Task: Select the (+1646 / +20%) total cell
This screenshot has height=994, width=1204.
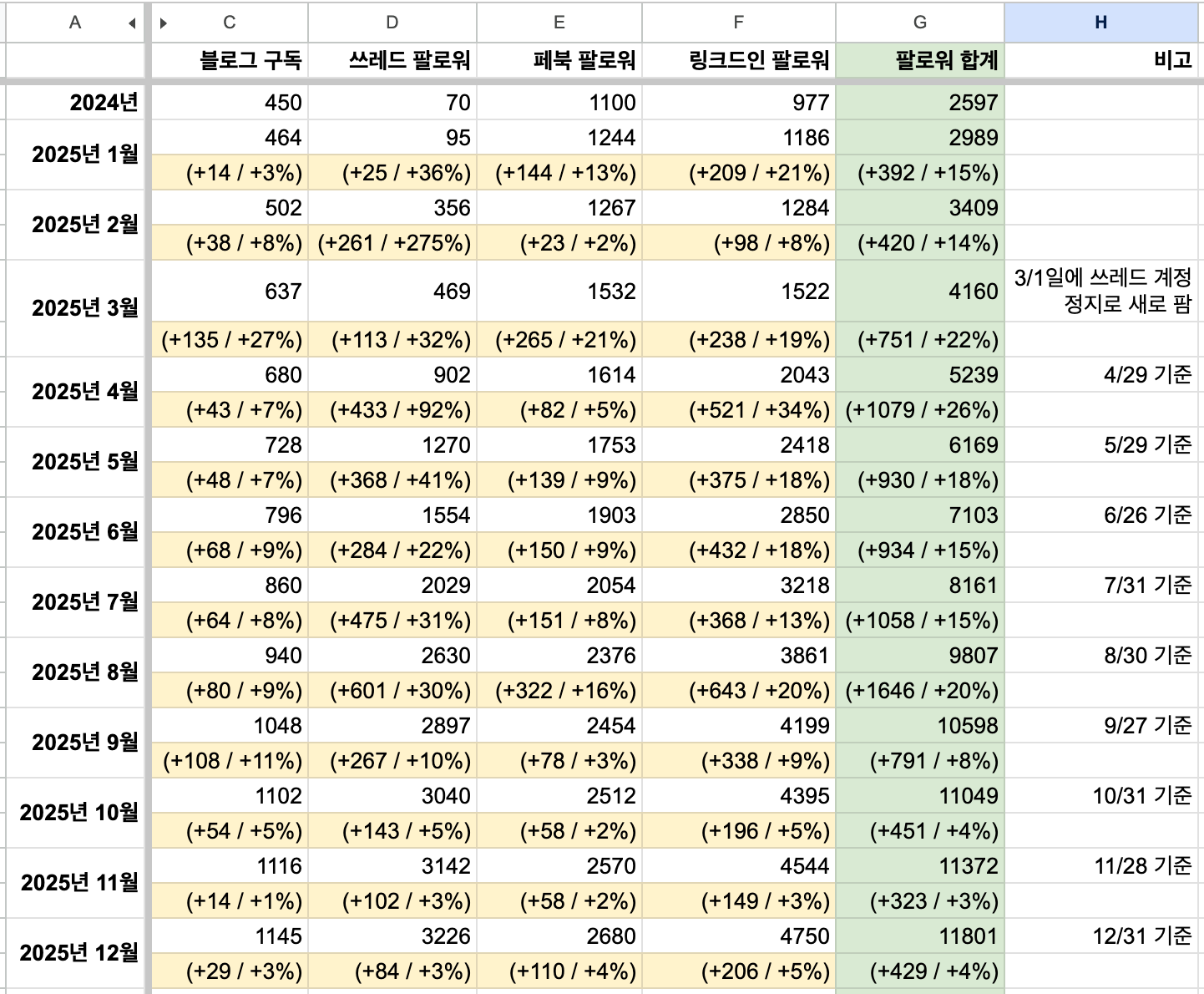Action: coord(919,691)
